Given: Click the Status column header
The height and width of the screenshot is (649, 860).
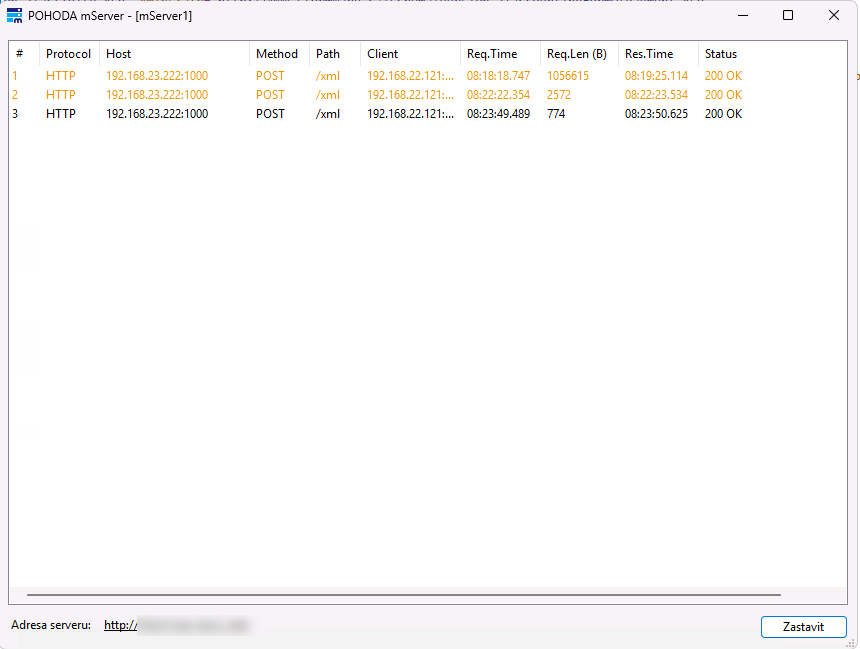Looking at the screenshot, I should (720, 54).
